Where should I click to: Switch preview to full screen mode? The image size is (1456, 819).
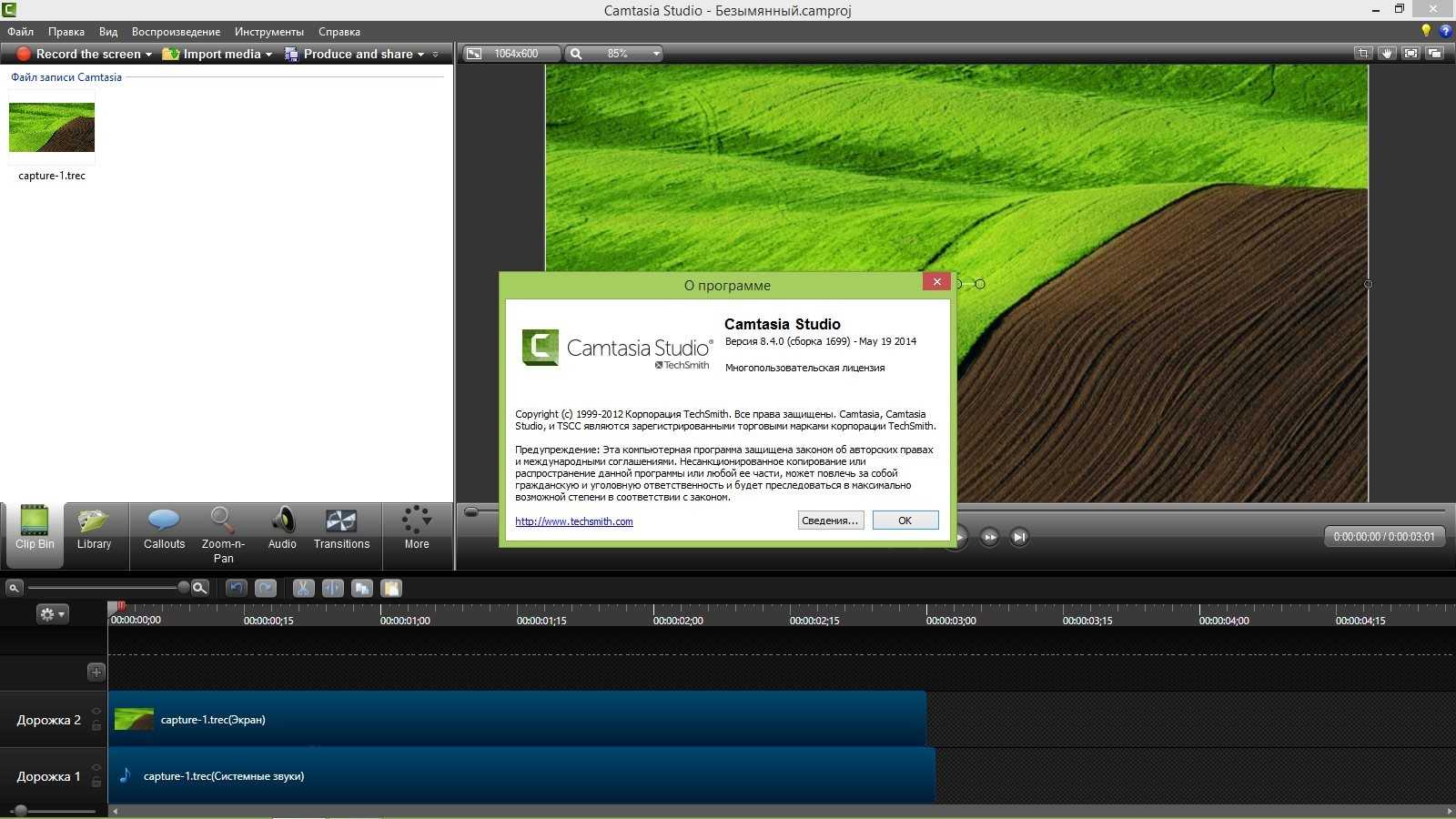point(1410,54)
